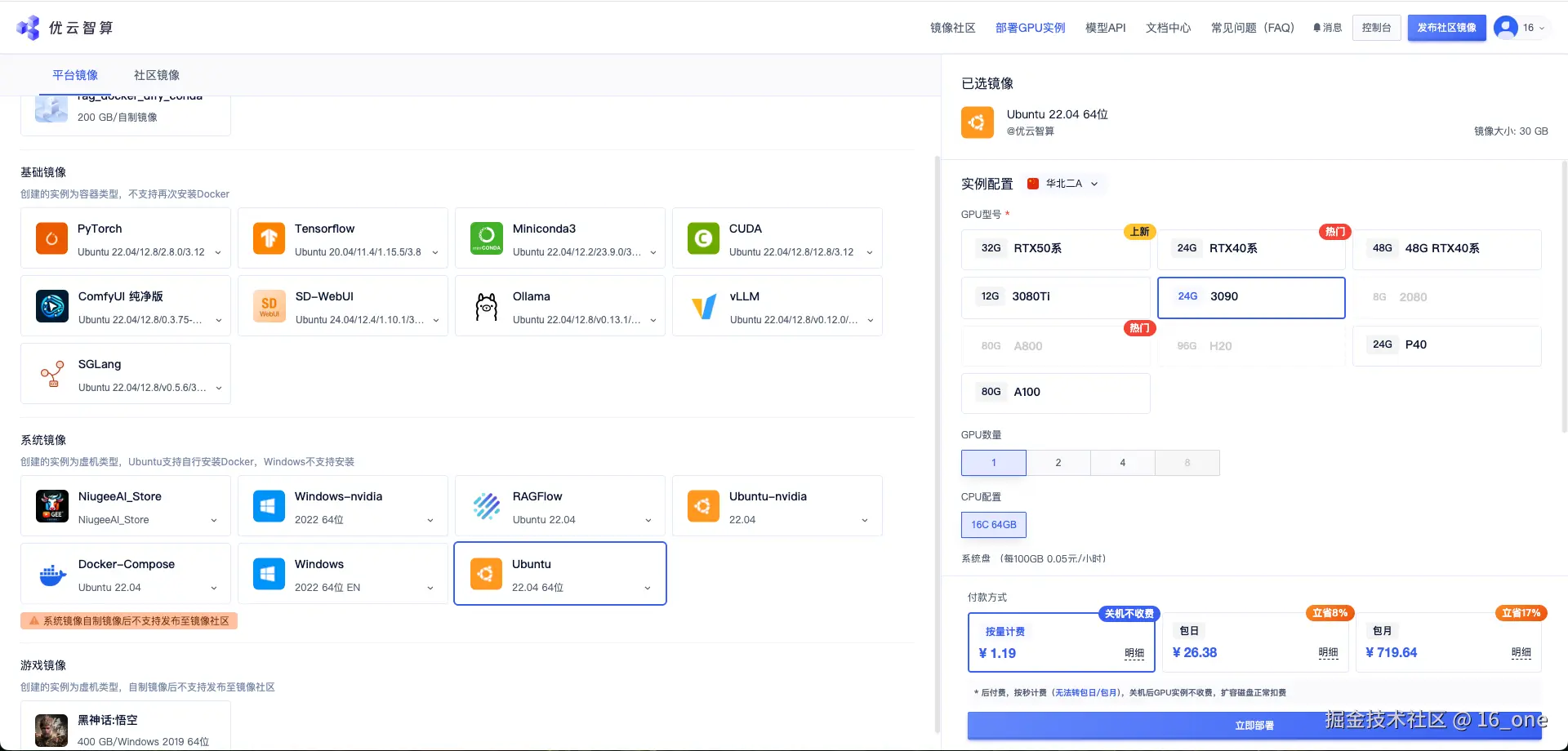Open 模型API in top navigation
The height and width of the screenshot is (751, 1568).
click(1105, 28)
